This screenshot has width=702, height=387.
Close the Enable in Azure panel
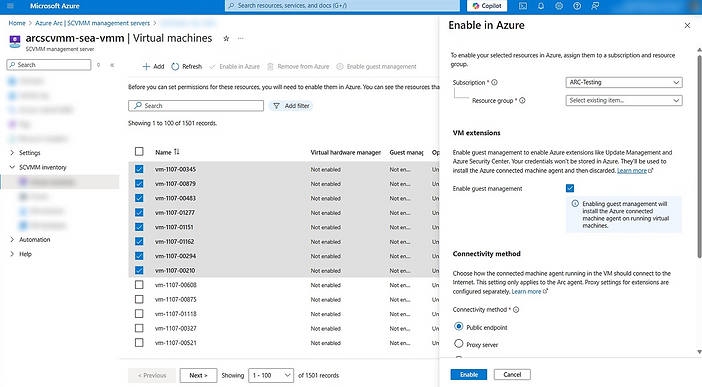[687, 26]
